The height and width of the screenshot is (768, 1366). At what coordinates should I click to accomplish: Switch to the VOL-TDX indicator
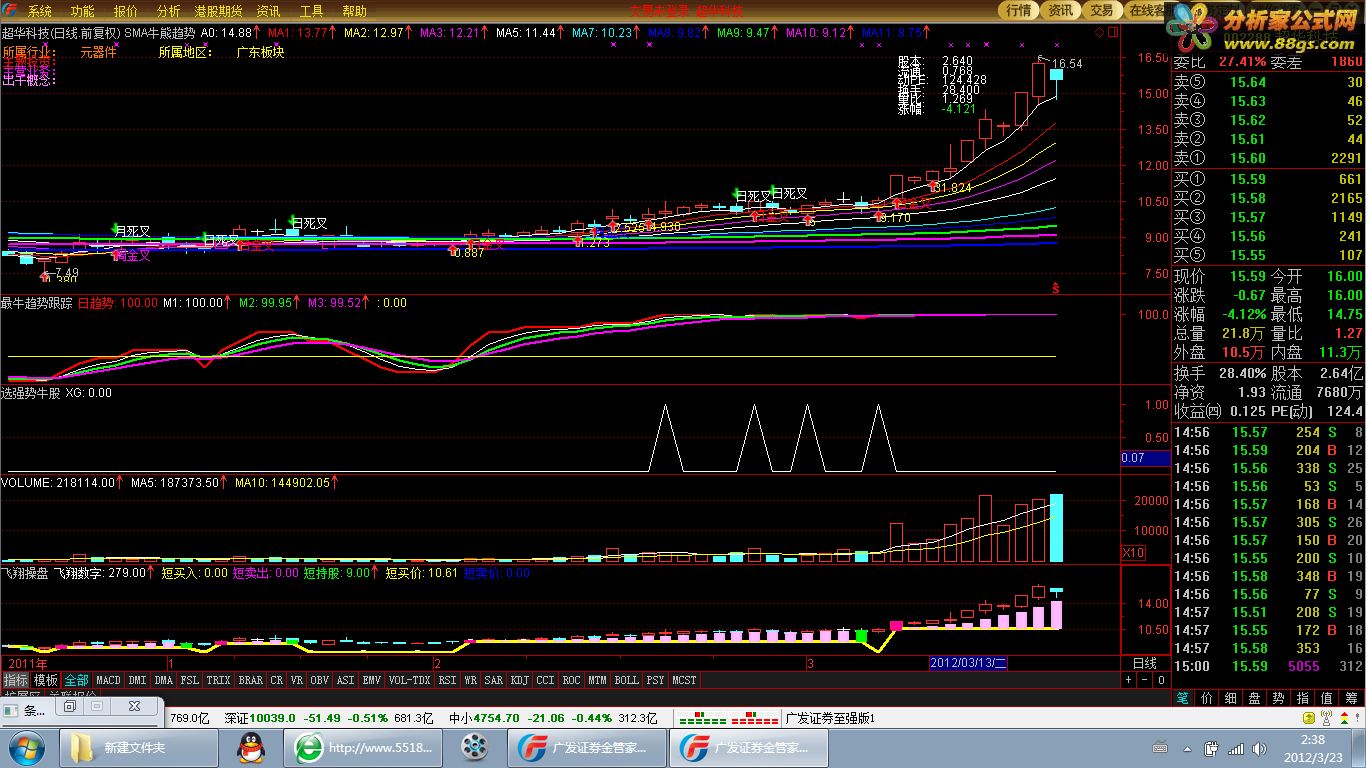click(x=409, y=680)
